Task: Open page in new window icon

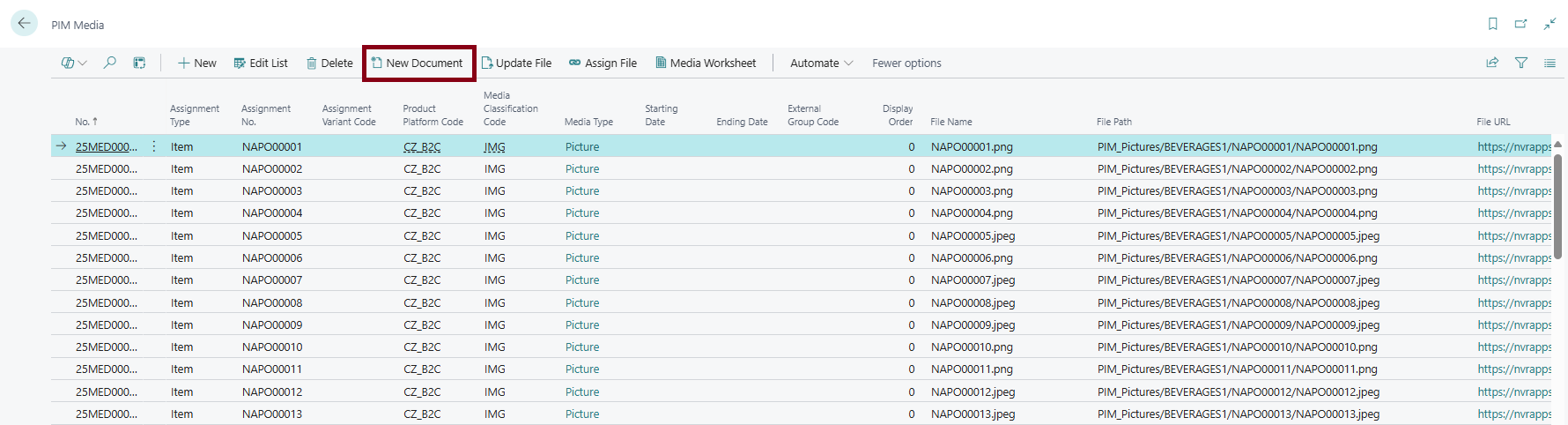Action: point(1520,24)
